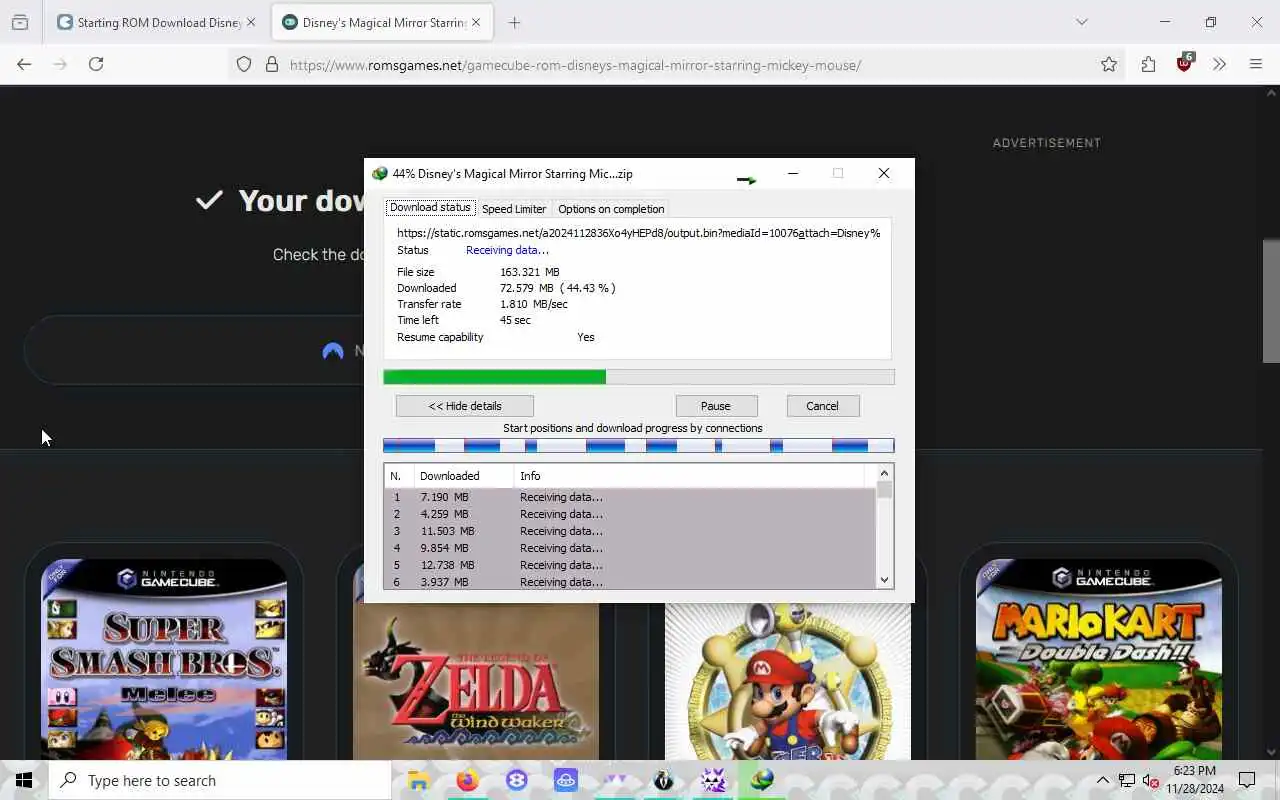Click the volume icon in the system tray
This screenshot has height=800, width=1280.
coord(1150,781)
